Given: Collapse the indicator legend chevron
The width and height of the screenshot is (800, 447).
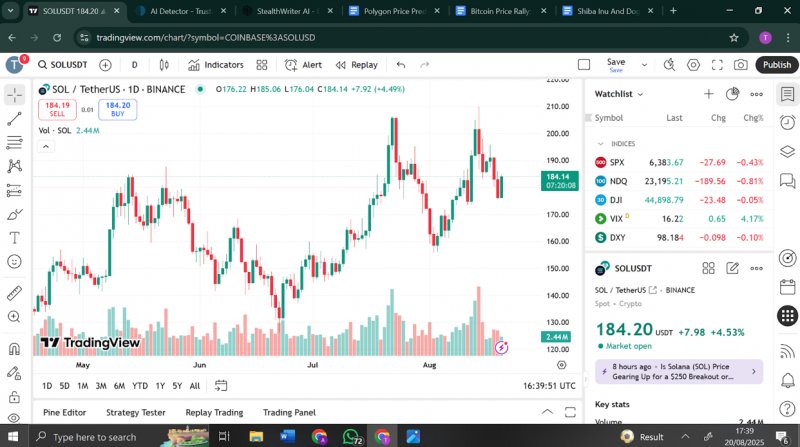Looking at the screenshot, I should tap(46, 146).
